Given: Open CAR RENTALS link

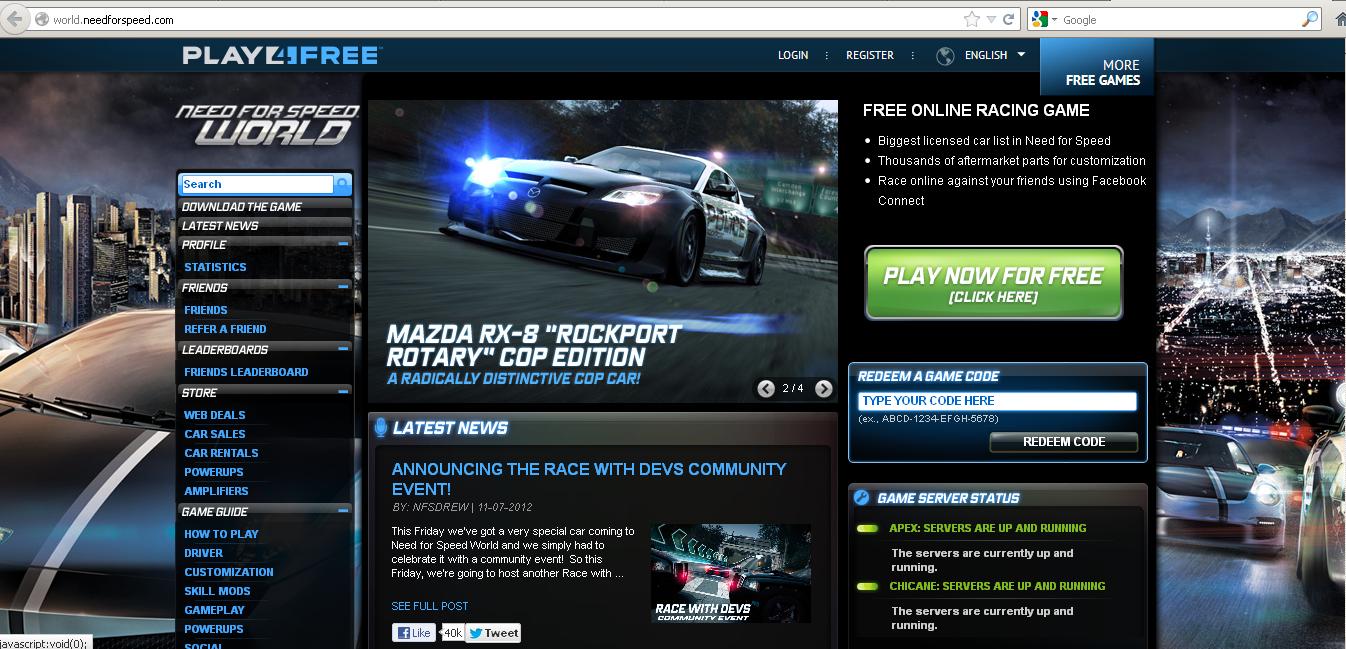Looking at the screenshot, I should coord(221,453).
